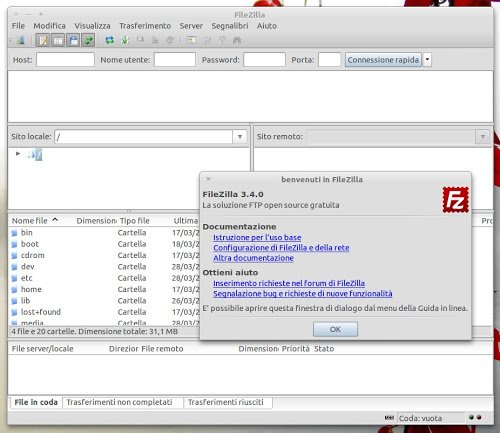The image size is (500, 433).
Task: Select the home folder row
Action: [x=104, y=289]
